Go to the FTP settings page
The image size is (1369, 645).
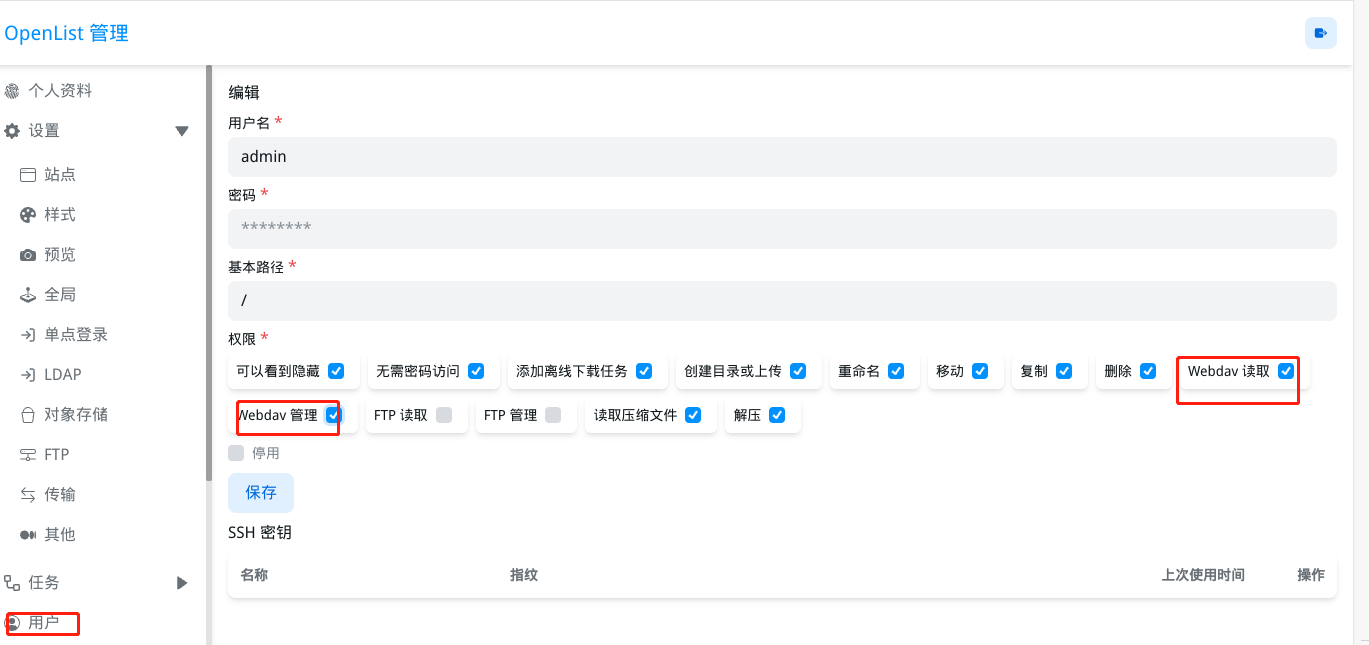click(57, 454)
